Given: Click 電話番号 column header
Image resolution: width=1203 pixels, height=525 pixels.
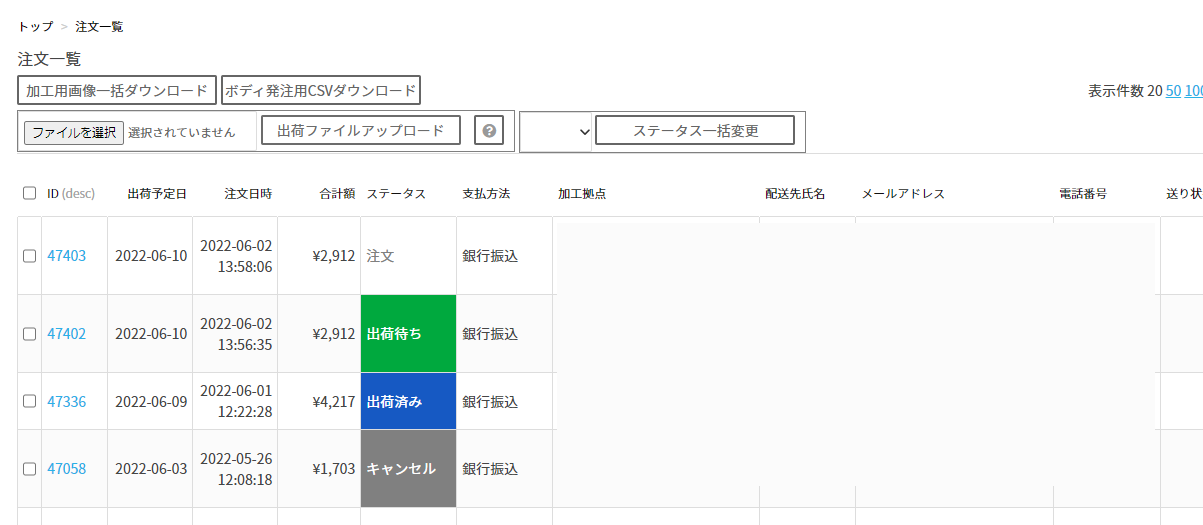Looking at the screenshot, I should pos(1083,193).
